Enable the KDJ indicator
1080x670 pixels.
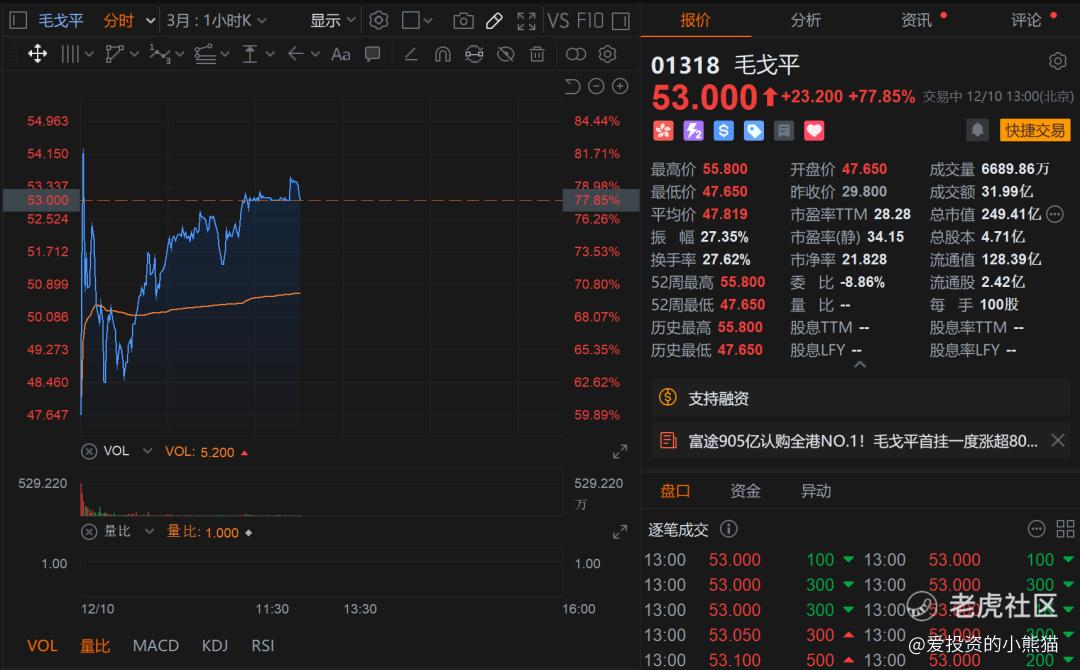point(215,645)
